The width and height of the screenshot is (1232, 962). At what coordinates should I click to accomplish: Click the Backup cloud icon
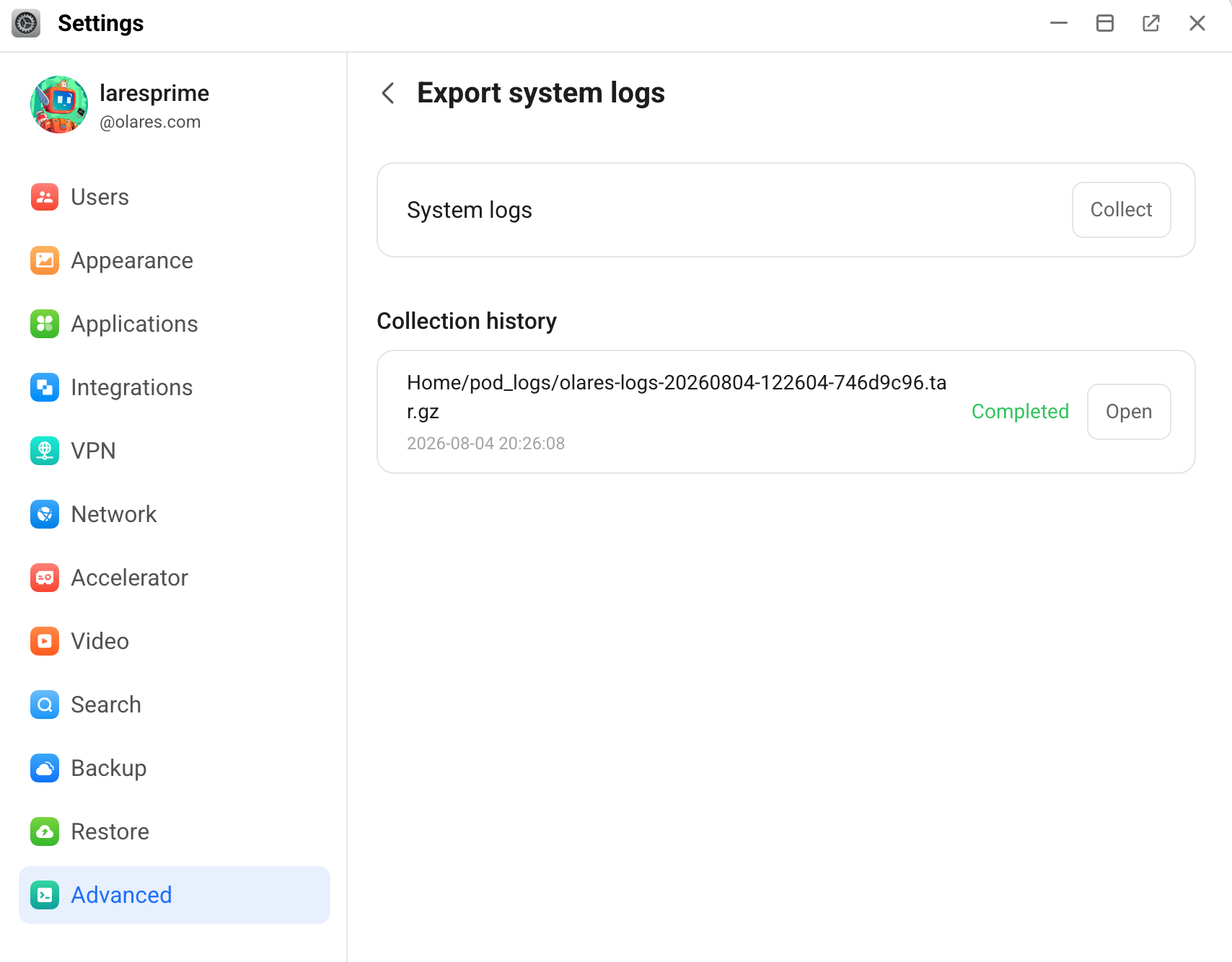[45, 768]
